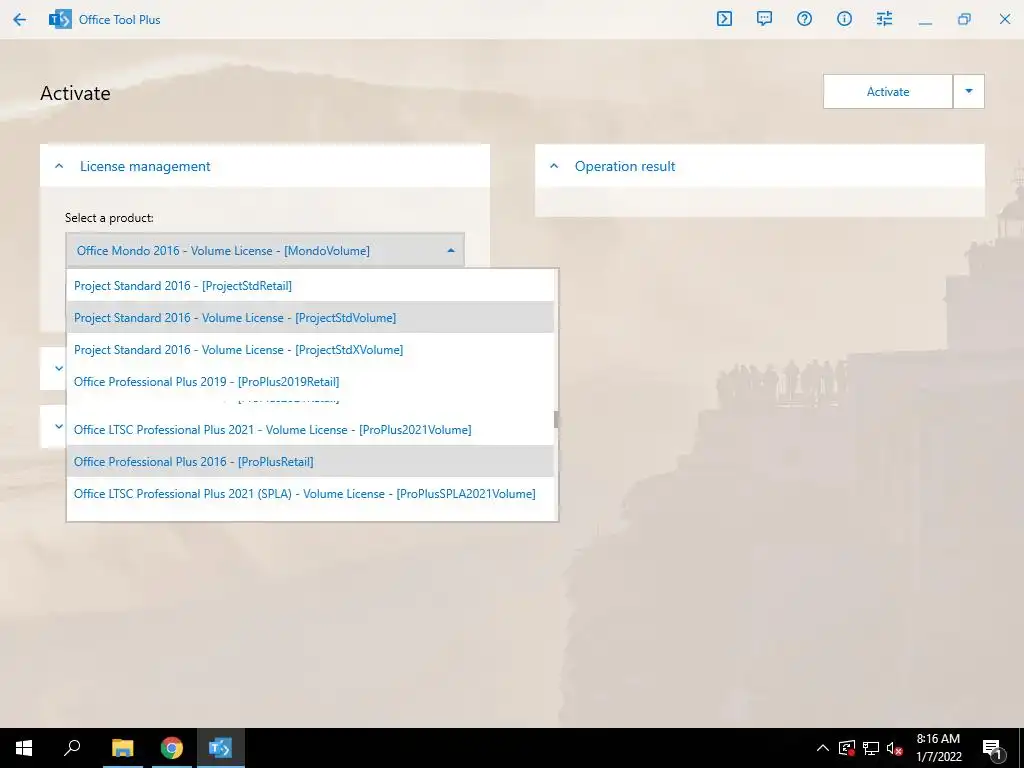The image size is (1024, 768).
Task: Select Project Standard 2016 - [ProjectStdRetail]
Action: pyautogui.click(x=310, y=285)
